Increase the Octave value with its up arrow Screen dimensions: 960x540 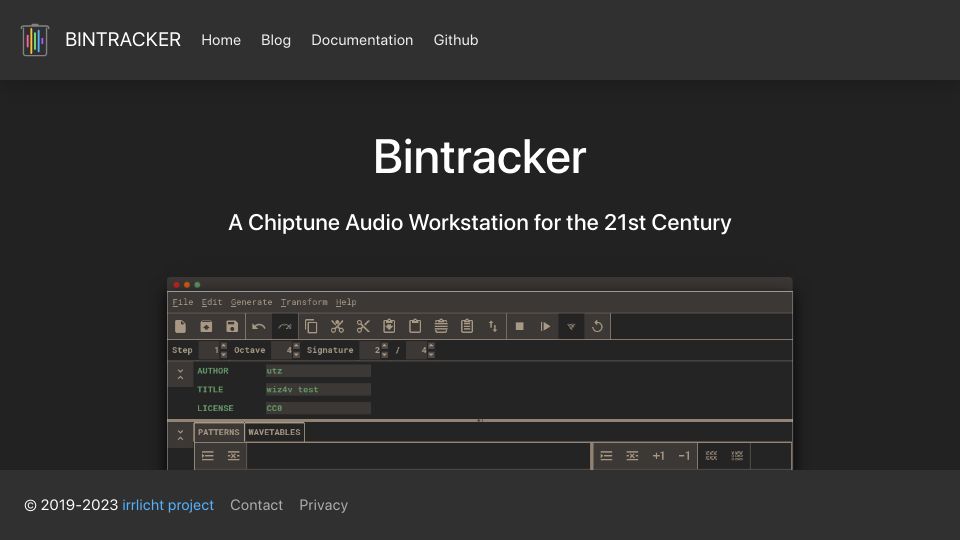tap(296, 347)
